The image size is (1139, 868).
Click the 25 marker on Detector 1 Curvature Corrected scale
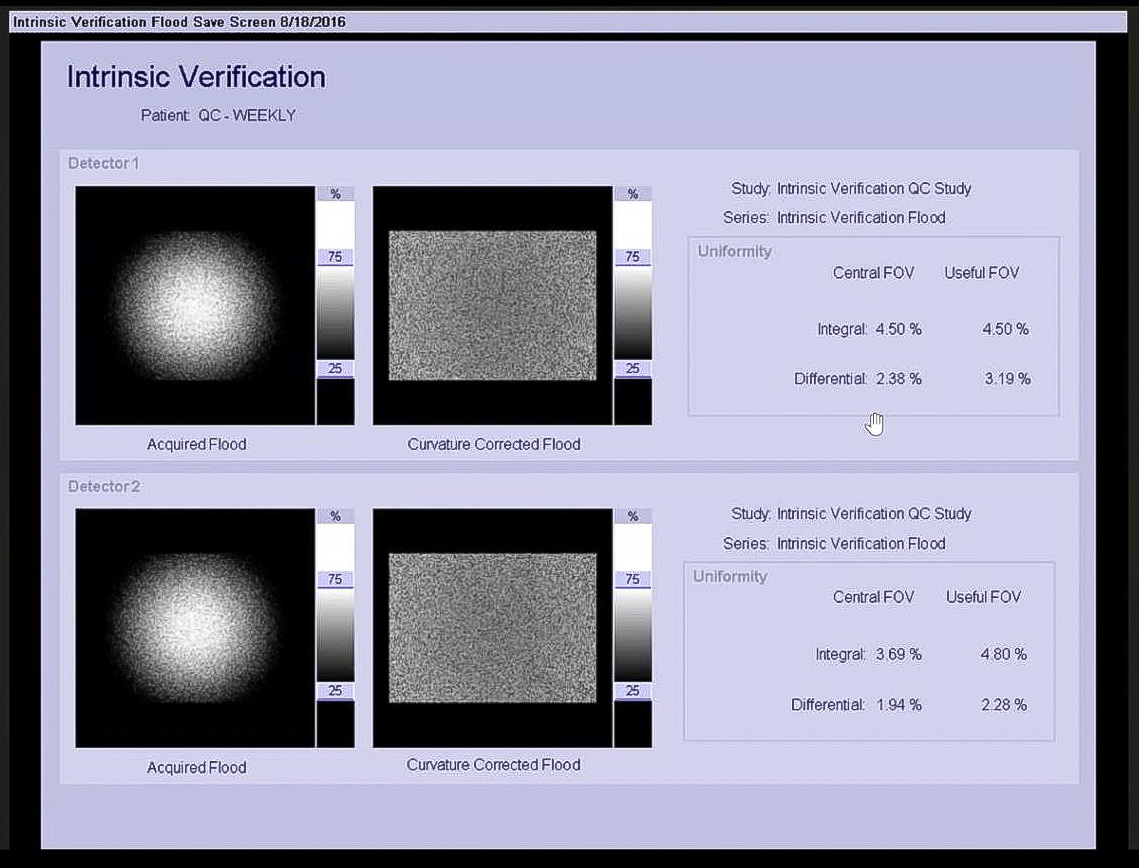[x=632, y=369]
